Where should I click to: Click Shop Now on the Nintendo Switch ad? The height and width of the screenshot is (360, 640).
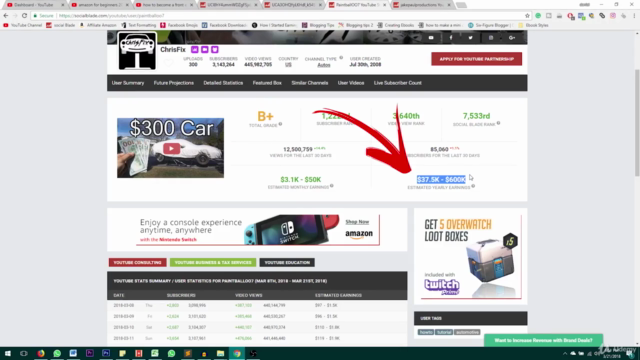pyautogui.click(x=357, y=222)
